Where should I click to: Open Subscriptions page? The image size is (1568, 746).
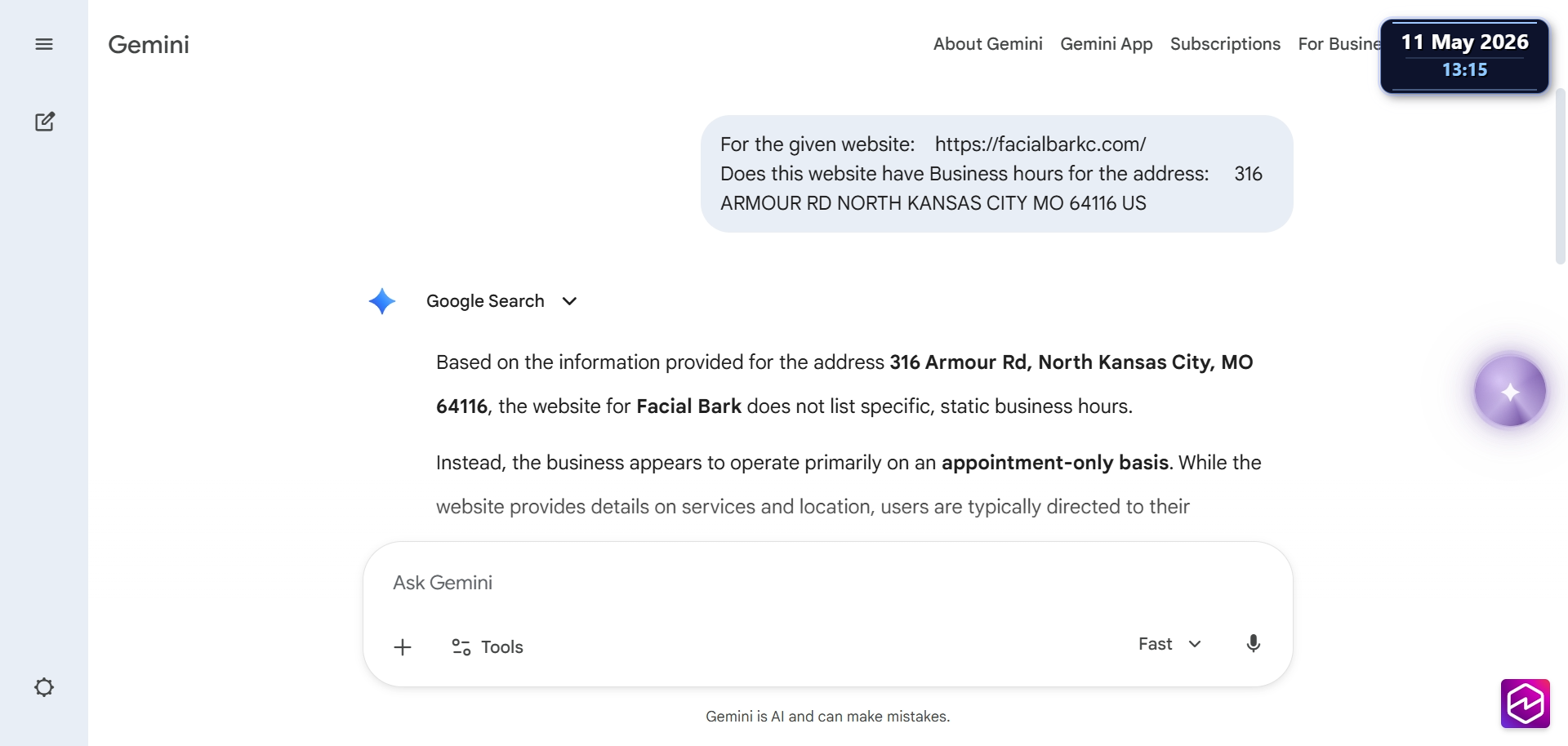coord(1225,44)
